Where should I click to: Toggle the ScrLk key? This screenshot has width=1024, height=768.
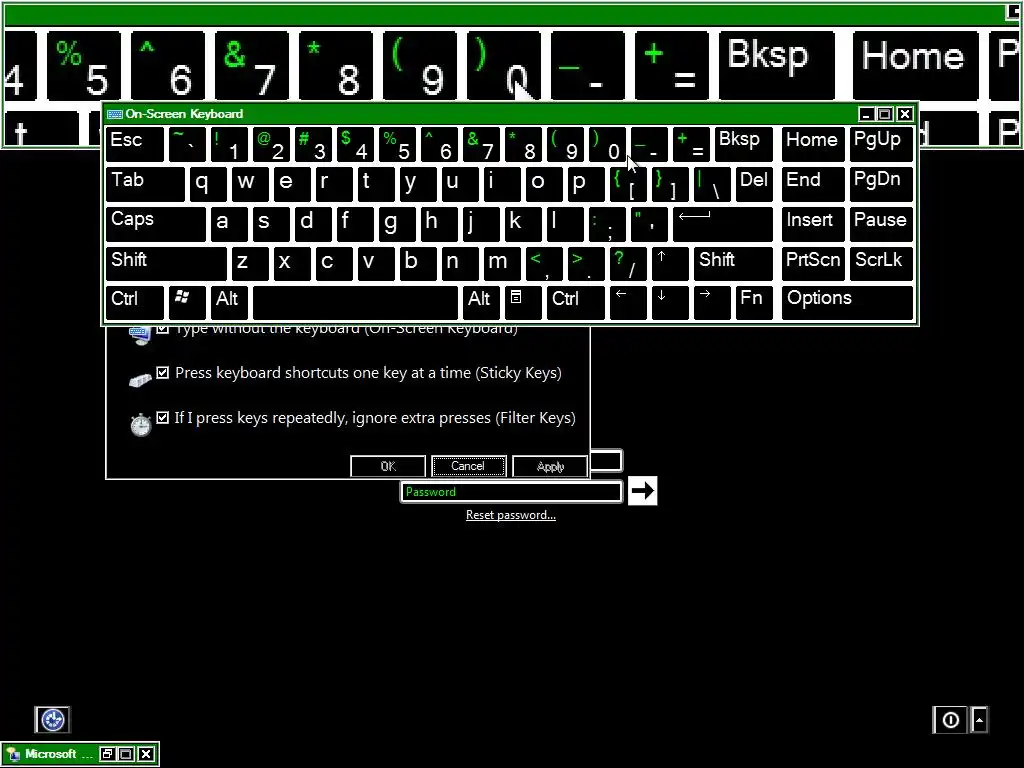pos(880,264)
